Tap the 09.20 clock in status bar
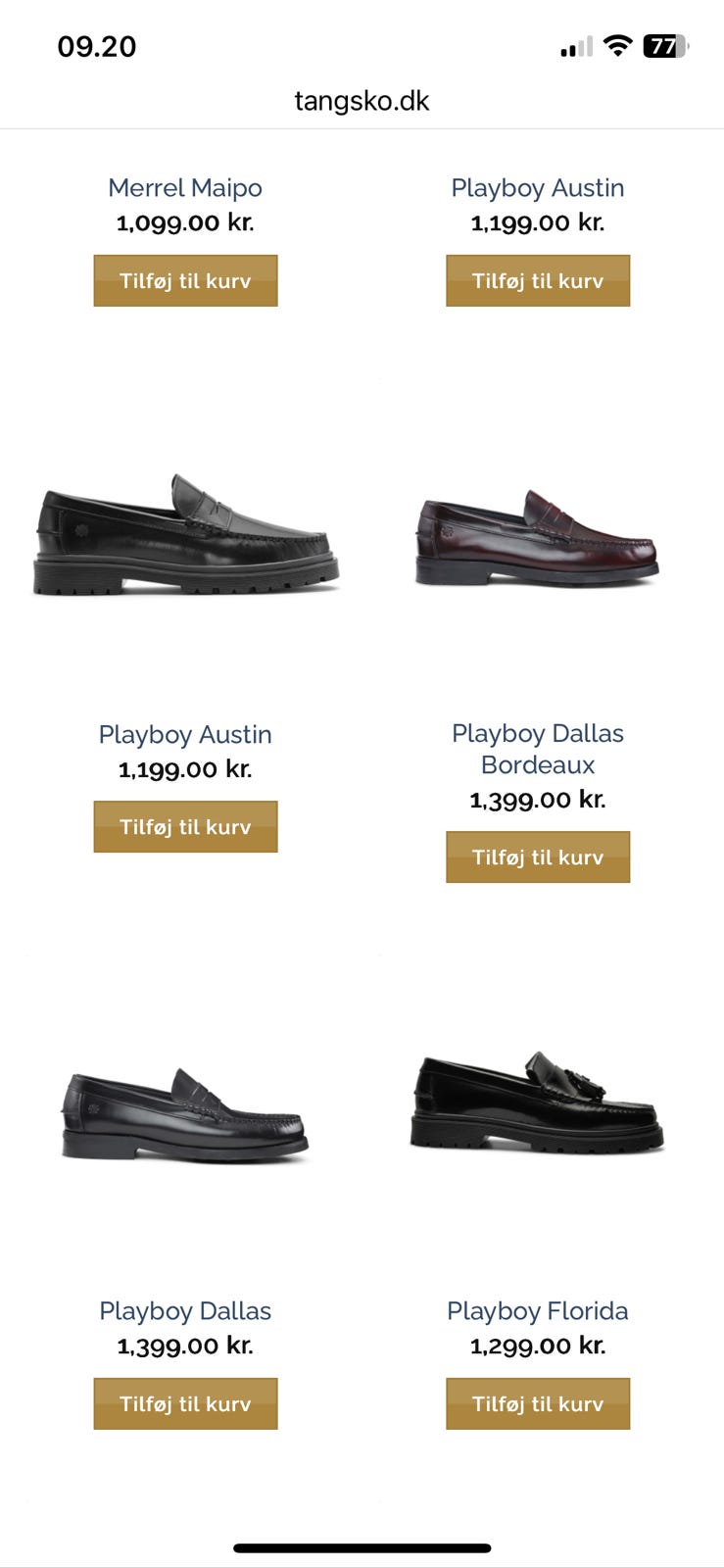Viewport: 724px width, 1568px height. coord(97,46)
